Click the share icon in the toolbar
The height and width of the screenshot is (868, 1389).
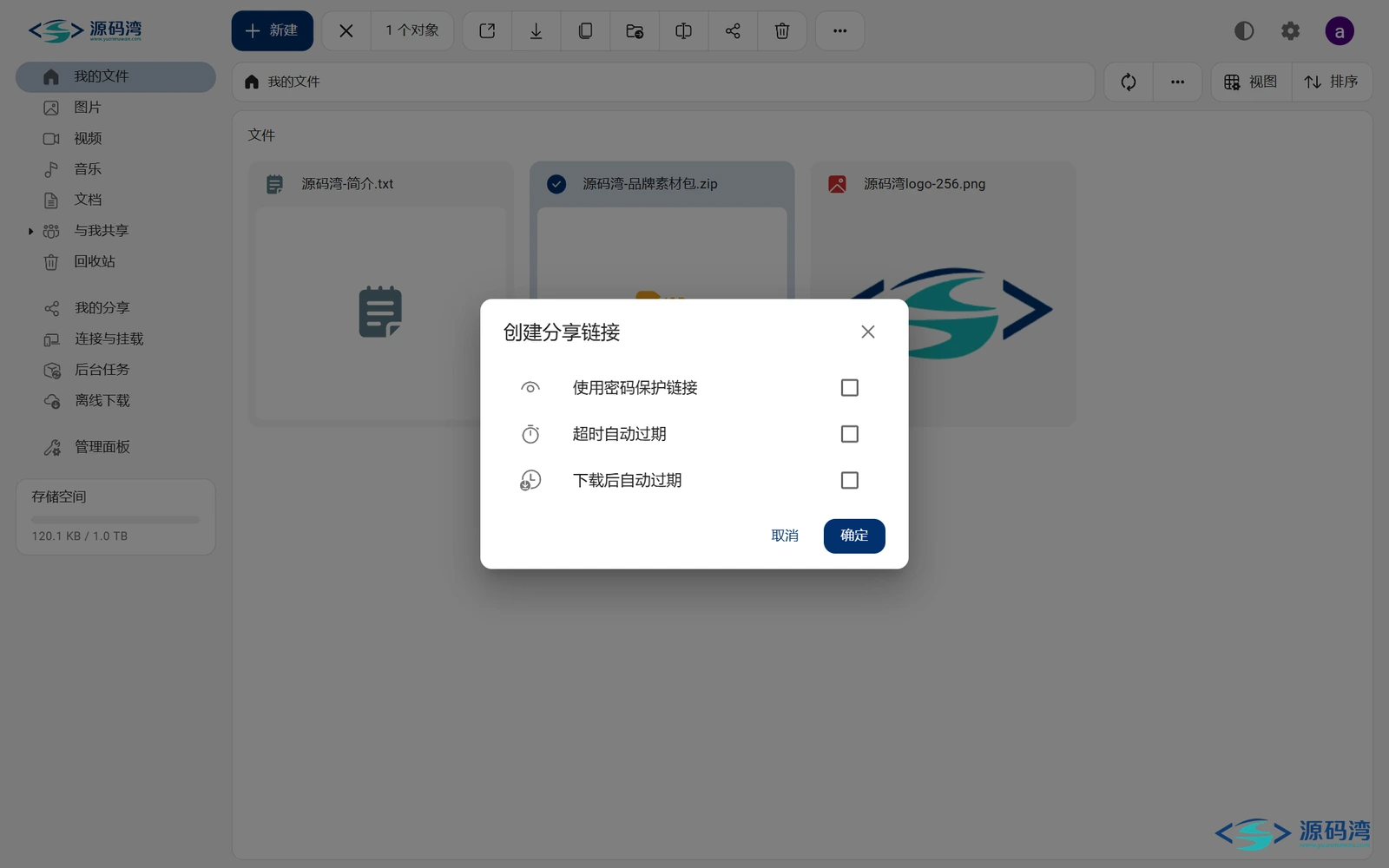click(733, 31)
